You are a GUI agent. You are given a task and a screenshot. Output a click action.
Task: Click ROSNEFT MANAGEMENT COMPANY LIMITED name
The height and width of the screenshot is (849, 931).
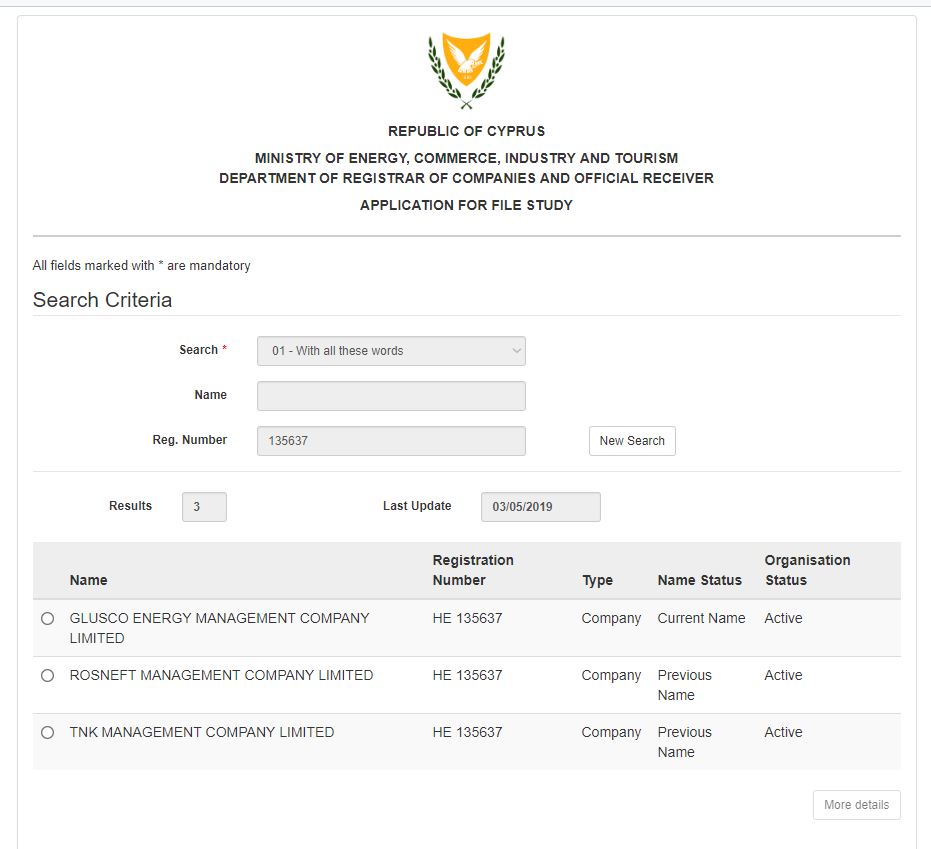point(221,676)
